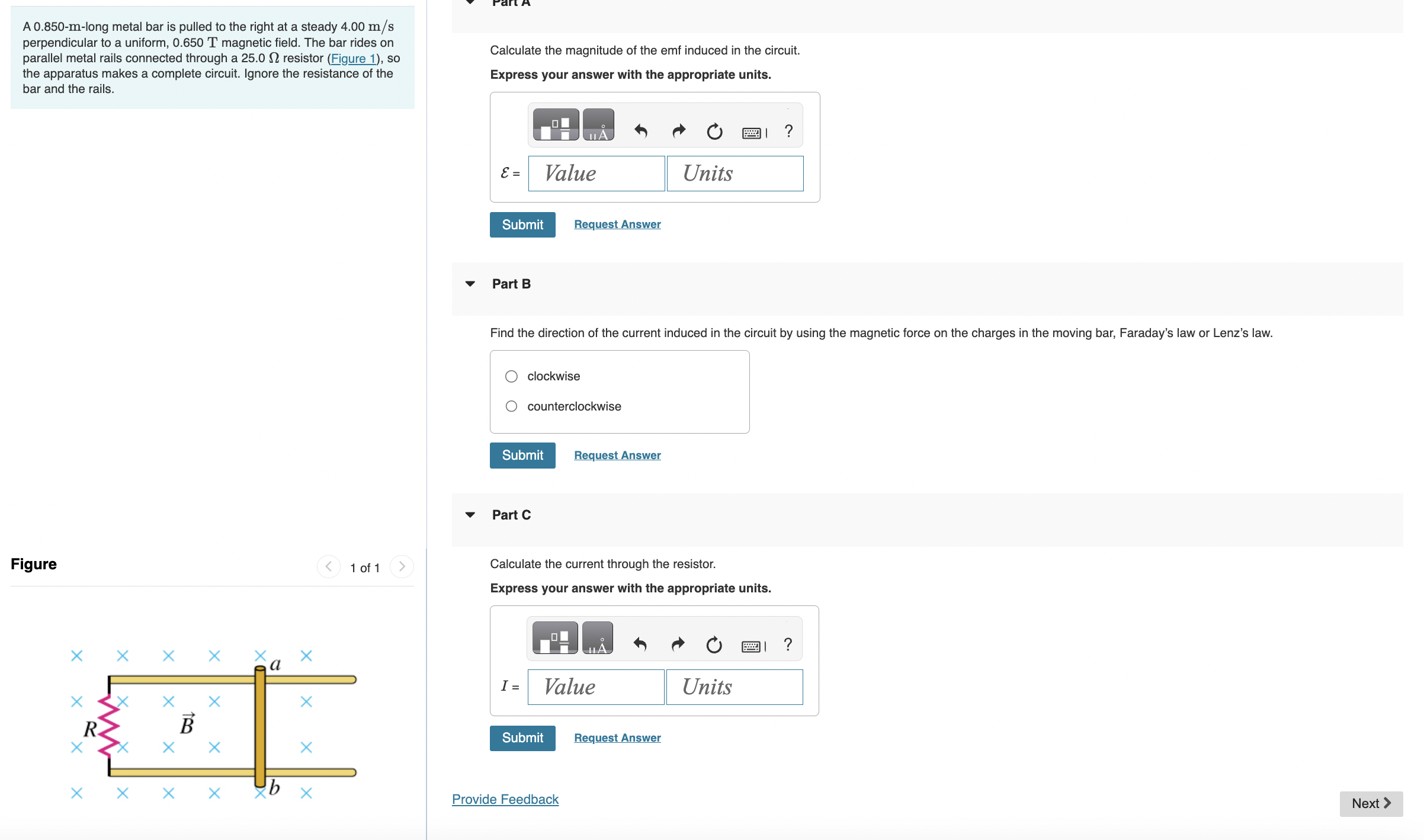Click help question mark in Part C toolbar

coord(788,645)
